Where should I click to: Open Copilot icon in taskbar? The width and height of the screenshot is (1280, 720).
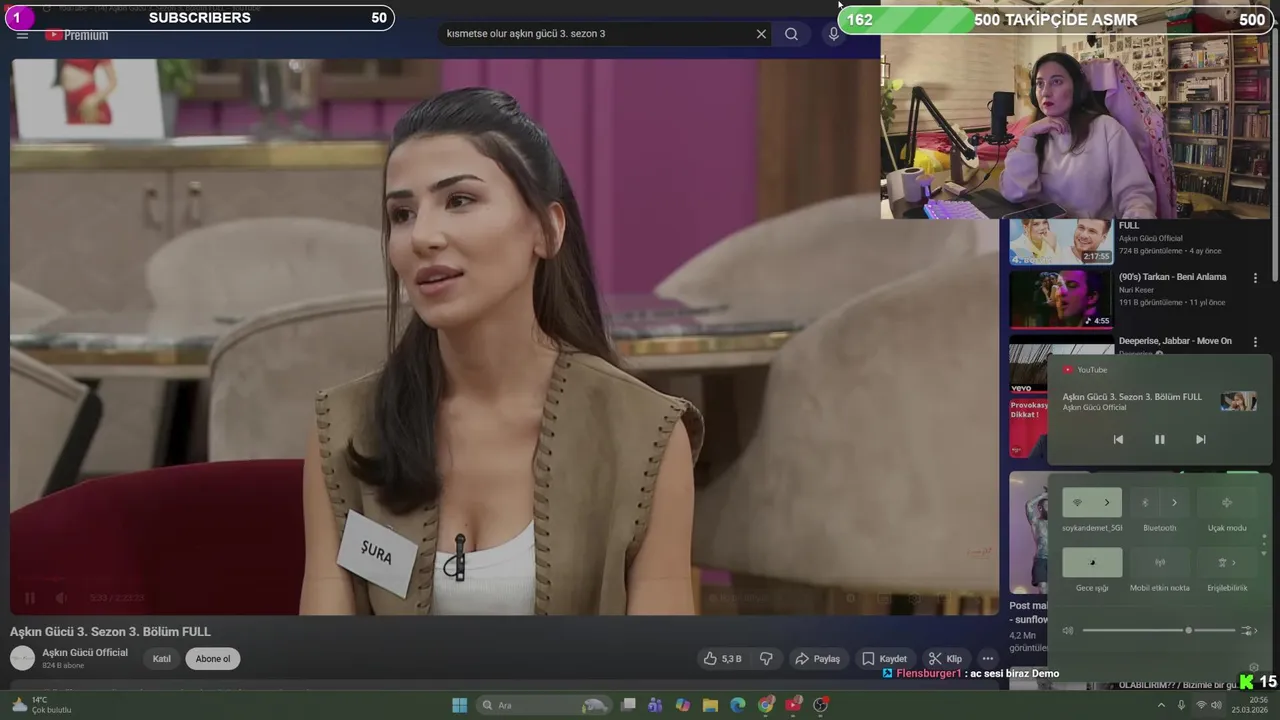683,705
